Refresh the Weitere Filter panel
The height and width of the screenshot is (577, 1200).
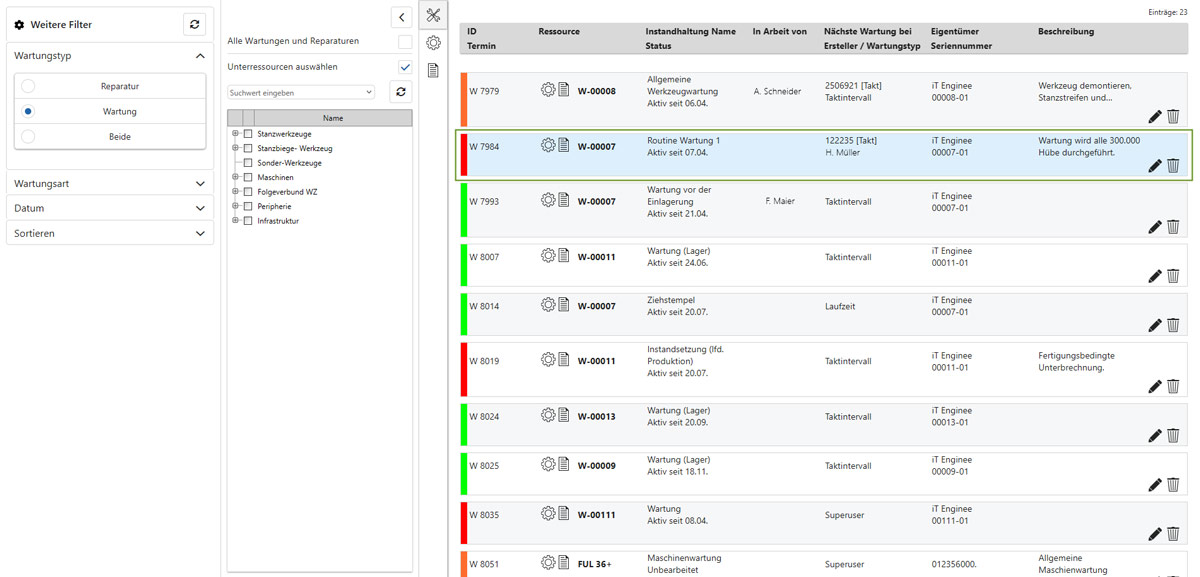point(195,25)
